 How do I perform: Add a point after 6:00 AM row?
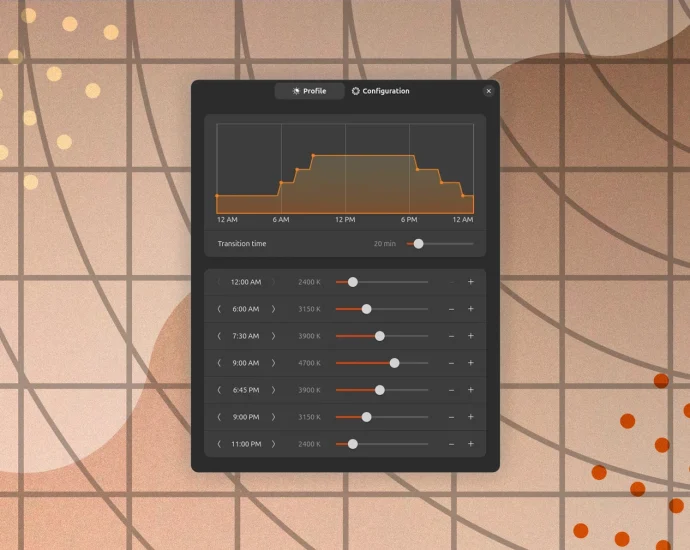[470, 309]
